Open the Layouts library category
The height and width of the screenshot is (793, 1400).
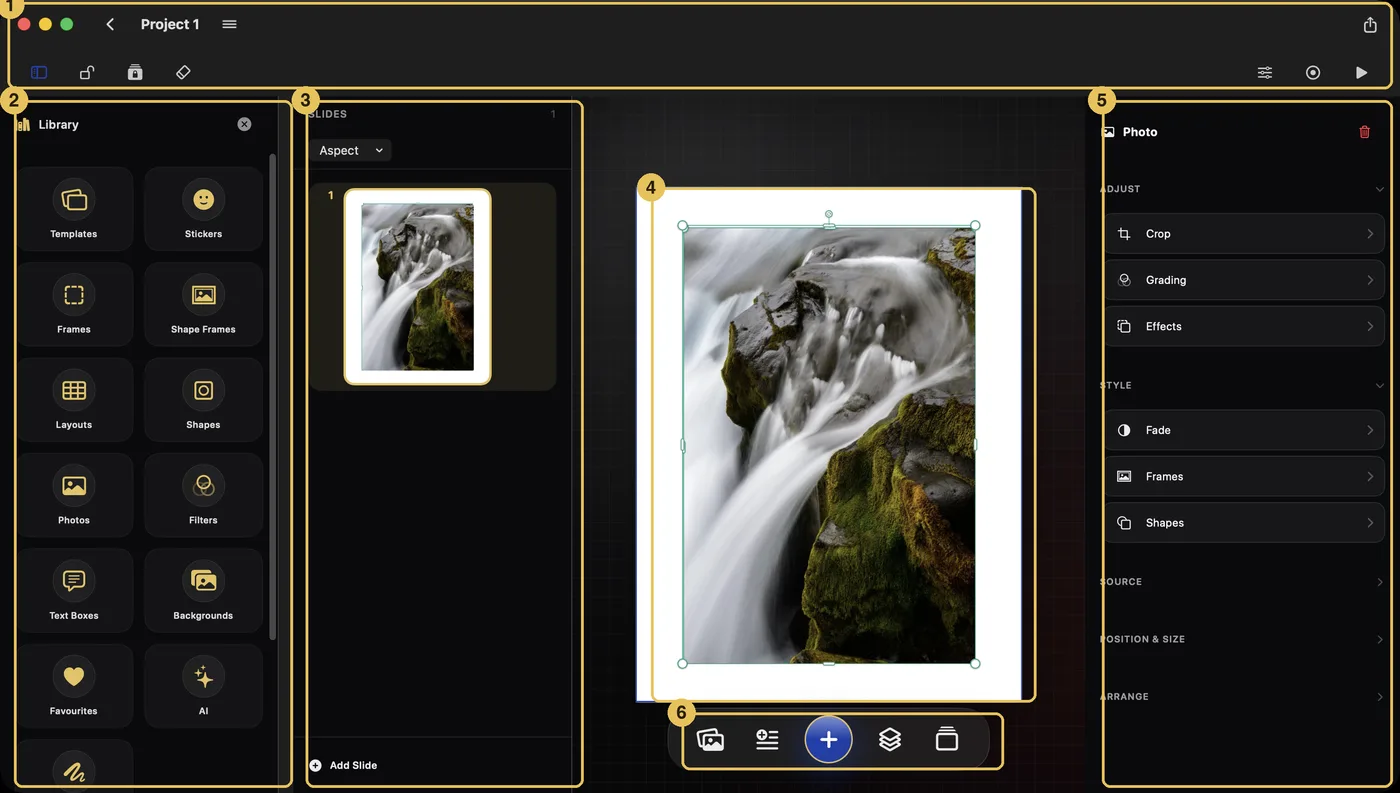point(74,399)
